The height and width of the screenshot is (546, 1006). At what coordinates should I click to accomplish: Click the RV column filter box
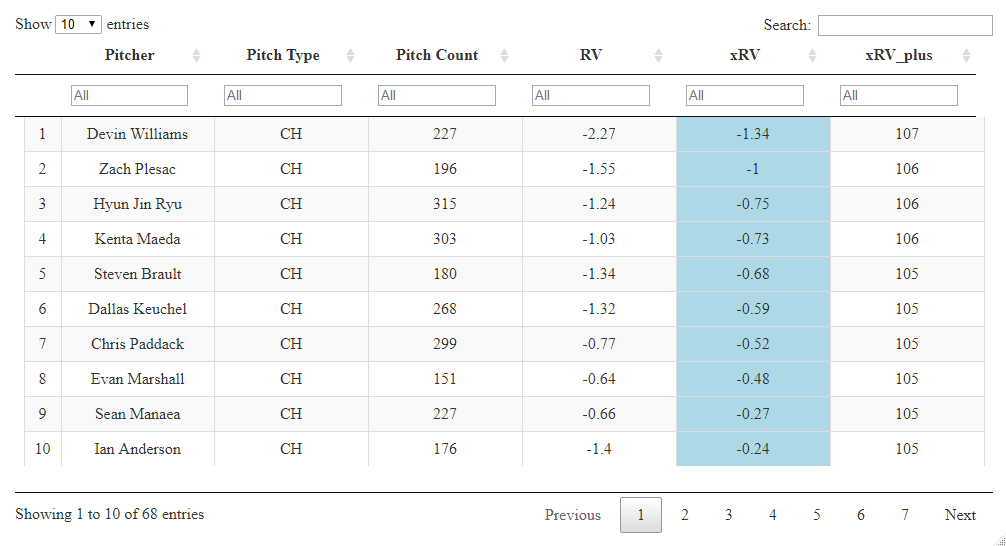coord(591,95)
